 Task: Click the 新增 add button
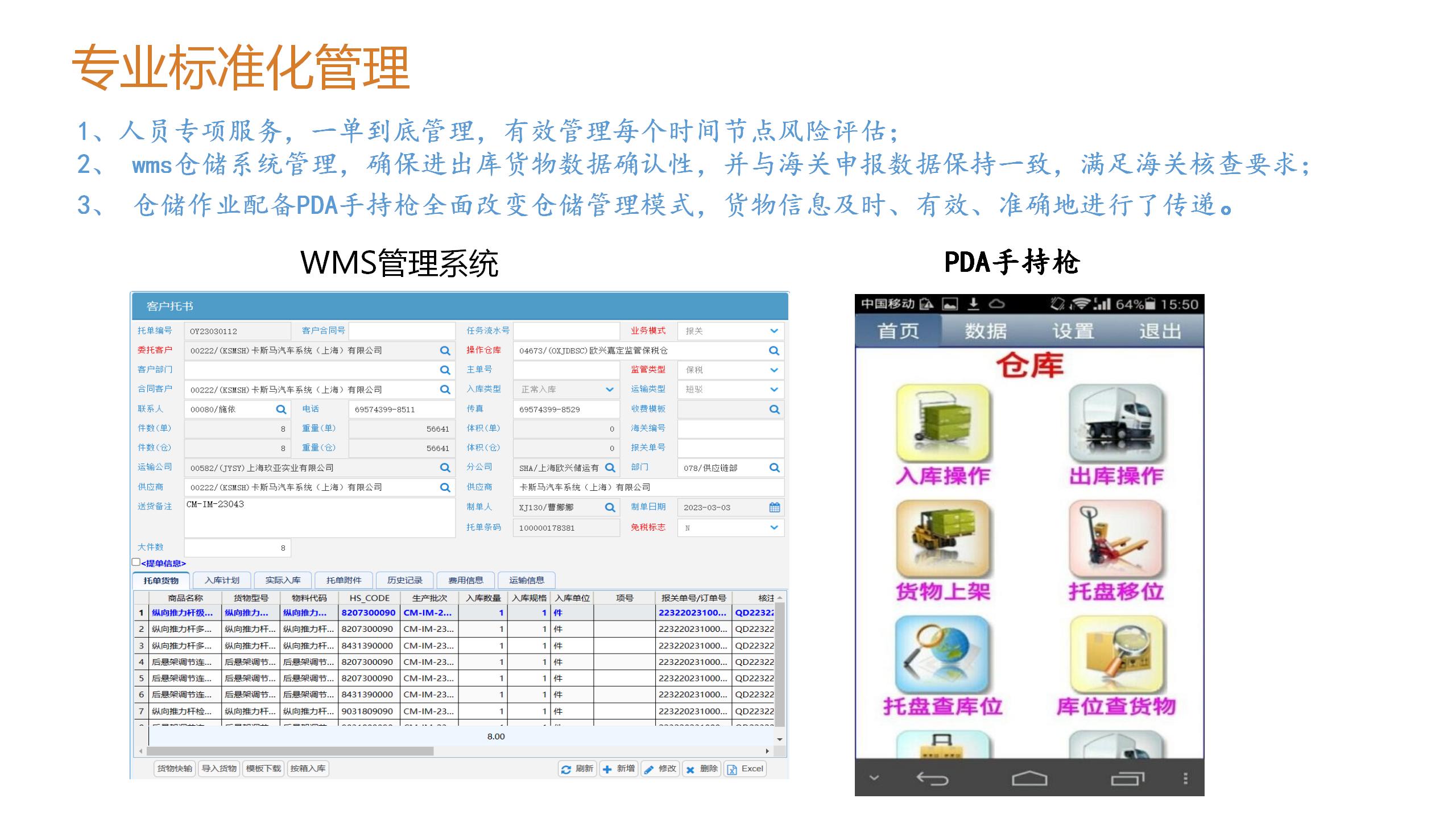(x=618, y=769)
